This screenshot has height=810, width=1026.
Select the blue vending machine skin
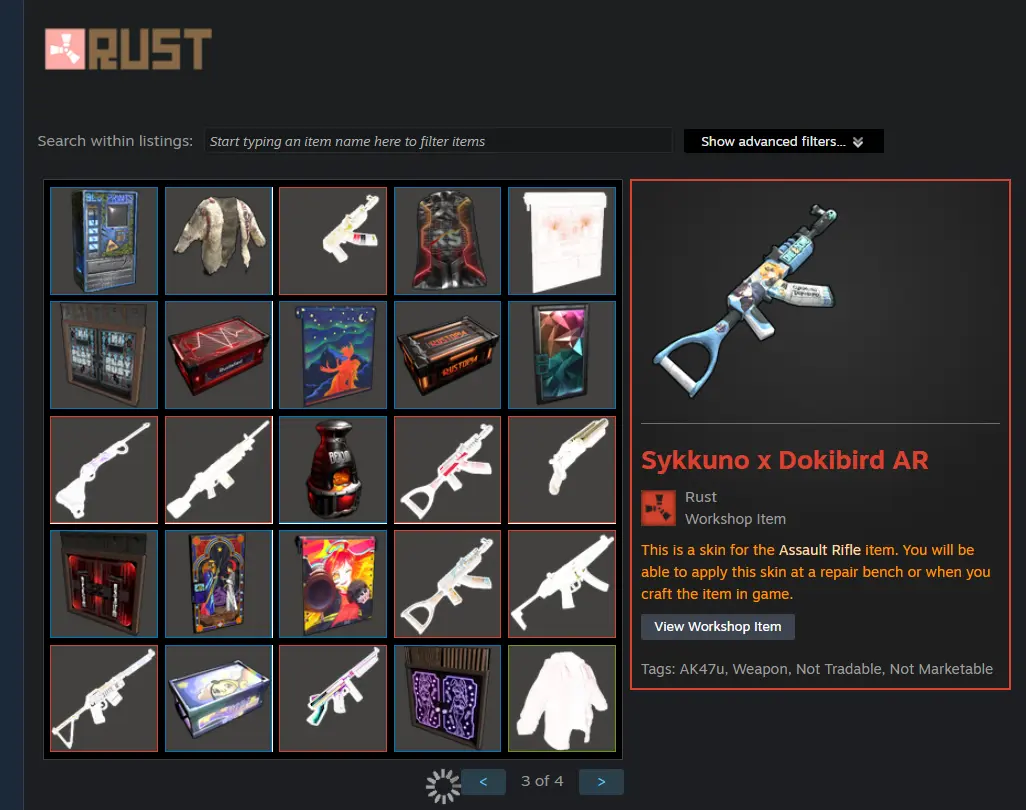104,241
